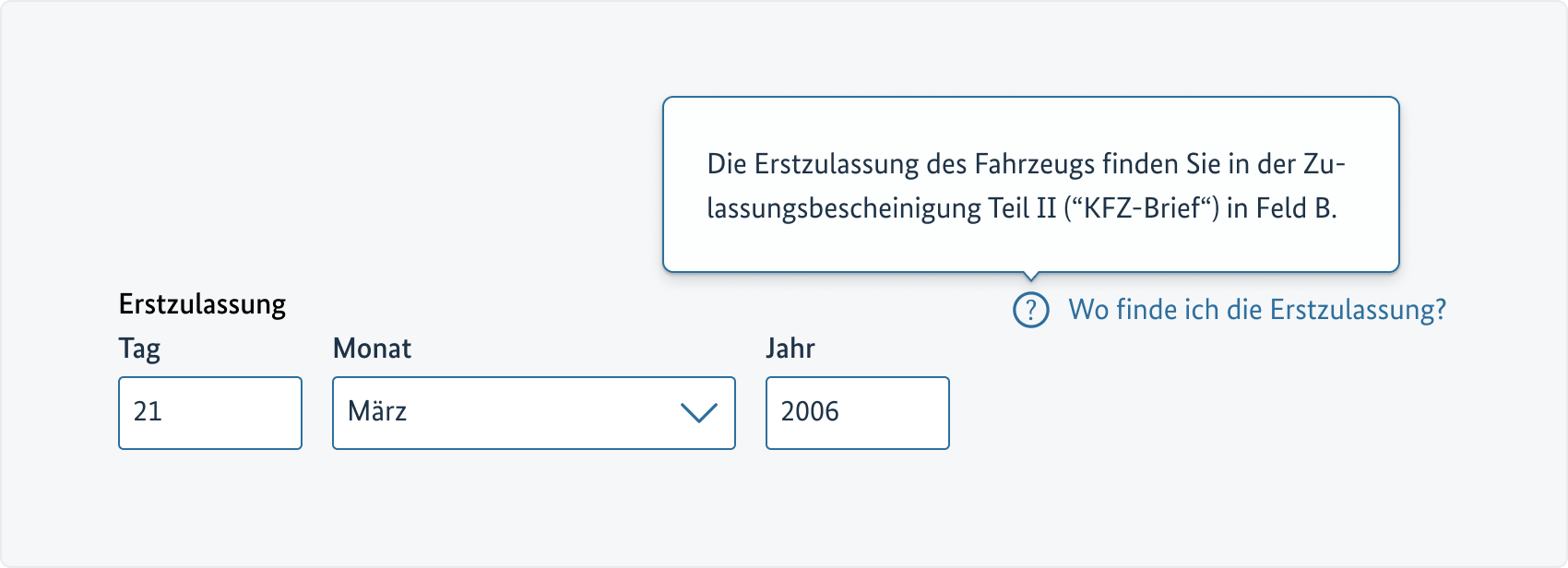Select the "März" text in month selector
This screenshot has height=568, width=1568.
coord(377,411)
